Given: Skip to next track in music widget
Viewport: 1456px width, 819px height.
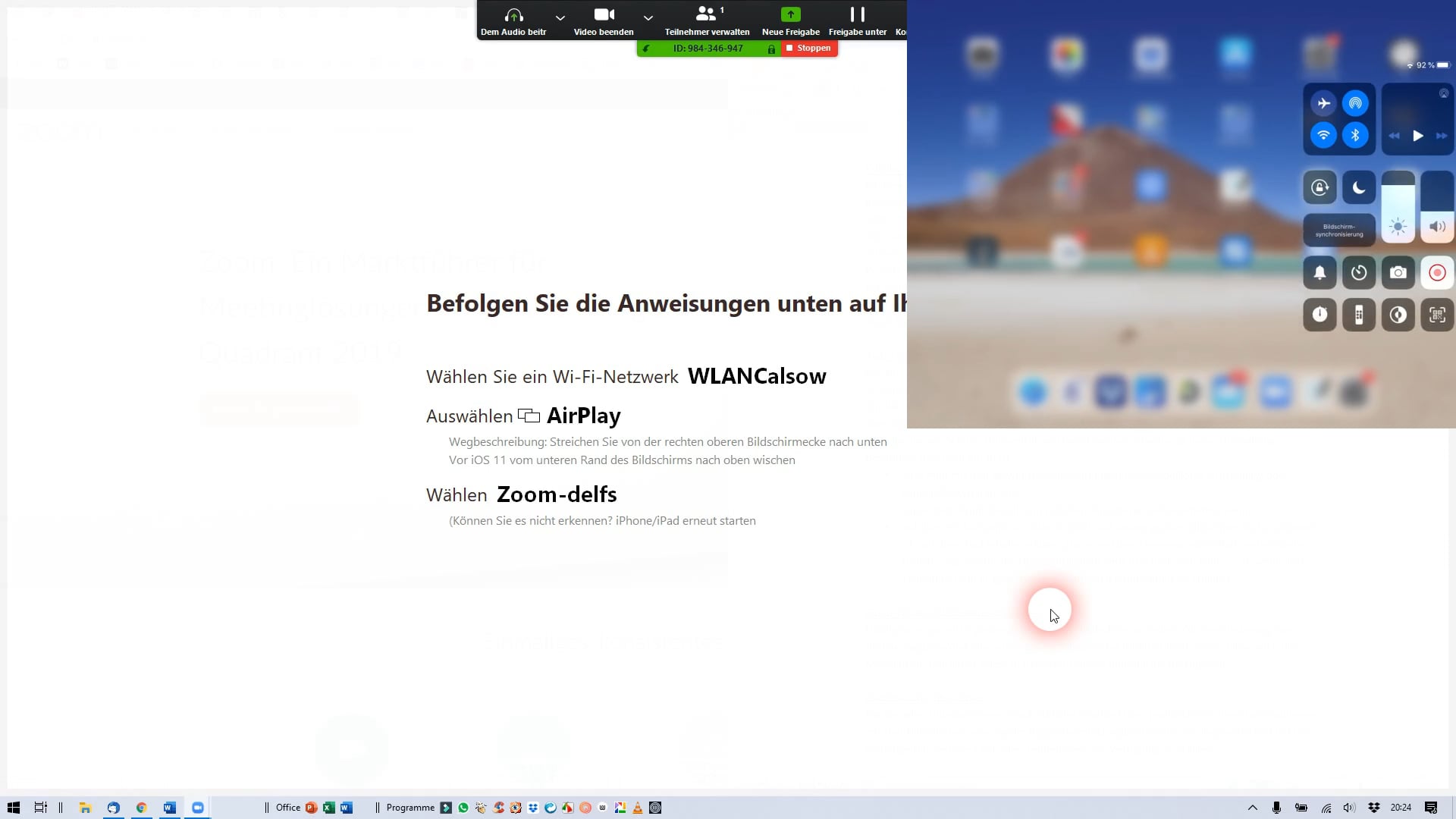Looking at the screenshot, I should 1442,136.
